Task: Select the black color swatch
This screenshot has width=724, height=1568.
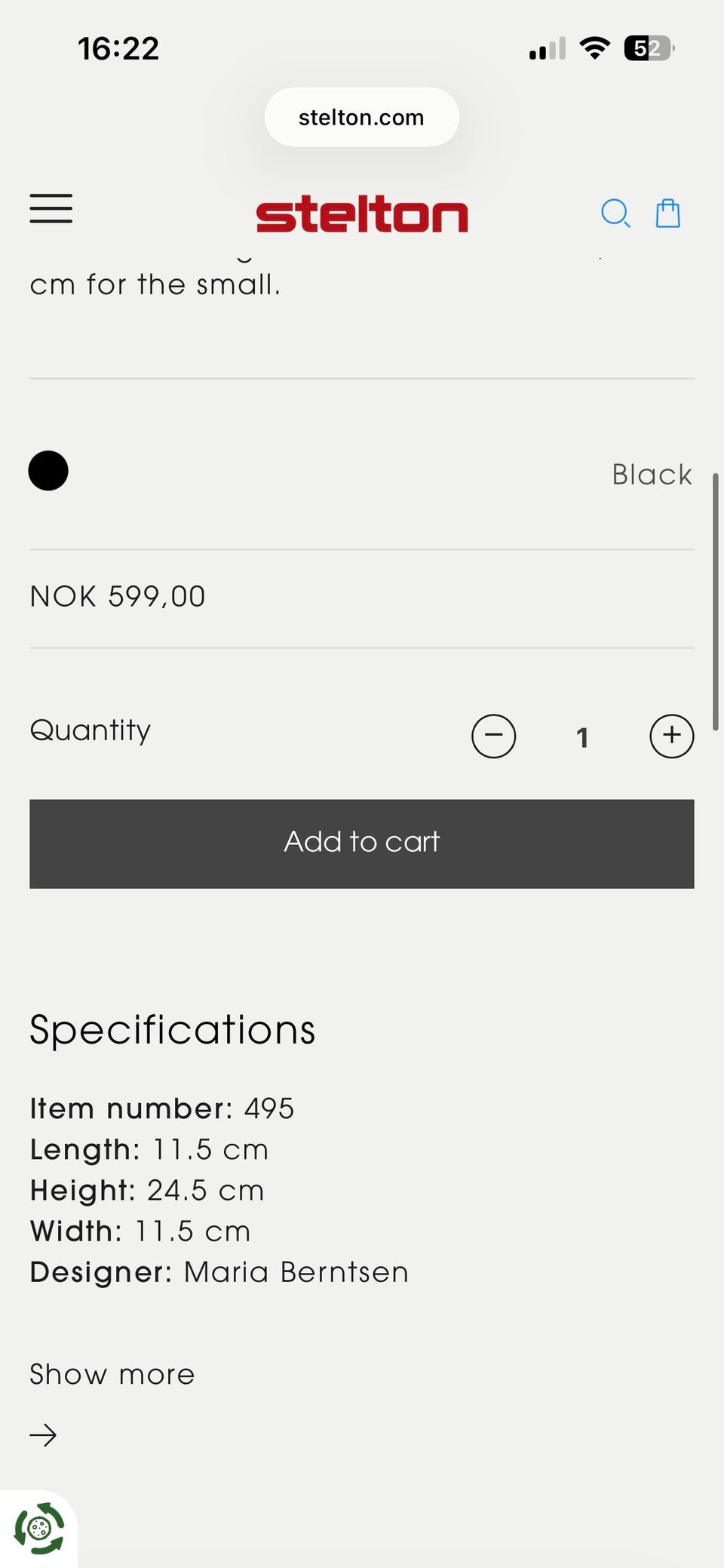Action: [48, 471]
